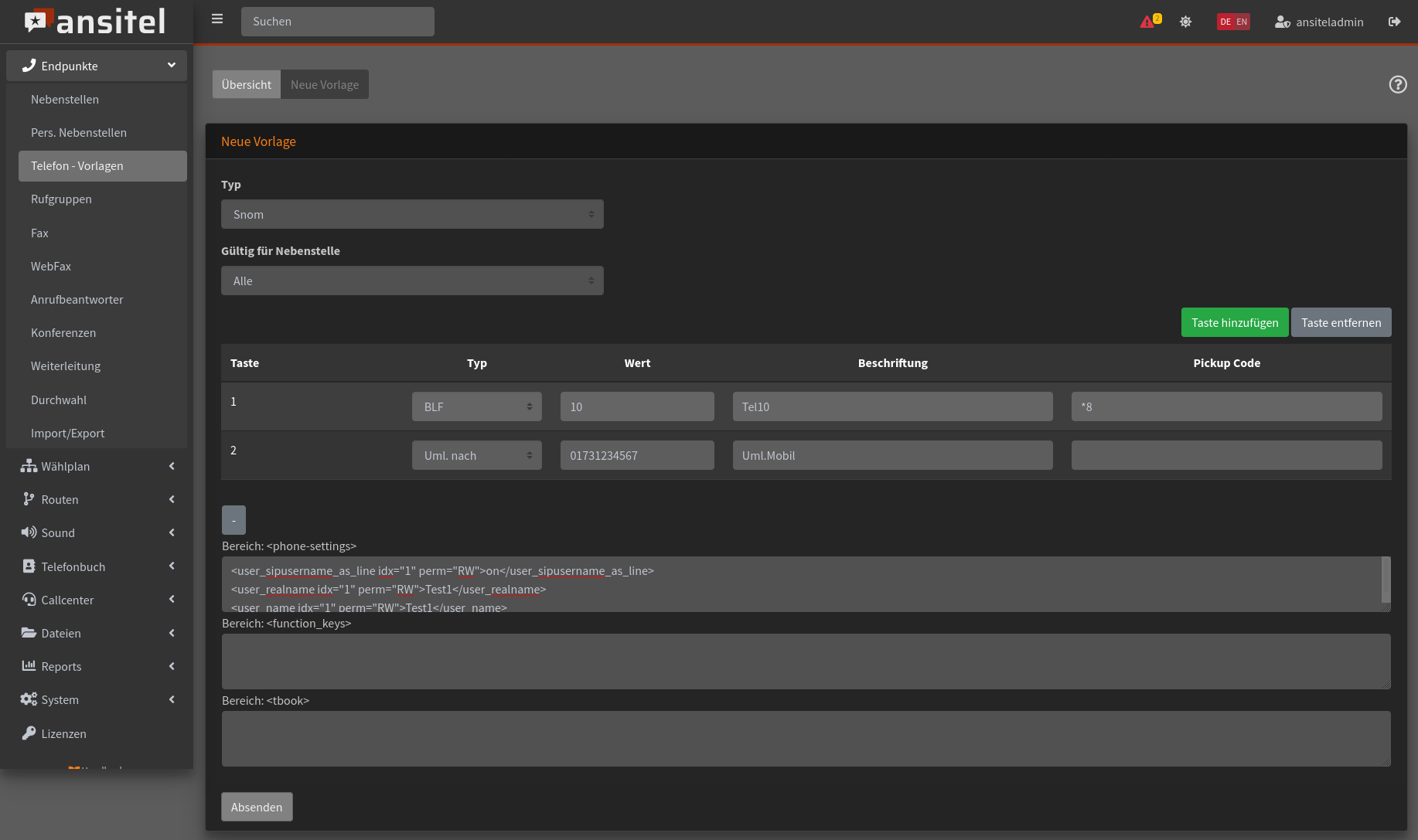Click the logout icon

coord(1394,22)
